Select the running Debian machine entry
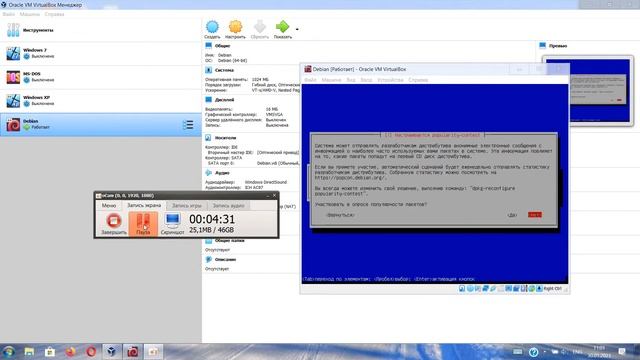 101,124
